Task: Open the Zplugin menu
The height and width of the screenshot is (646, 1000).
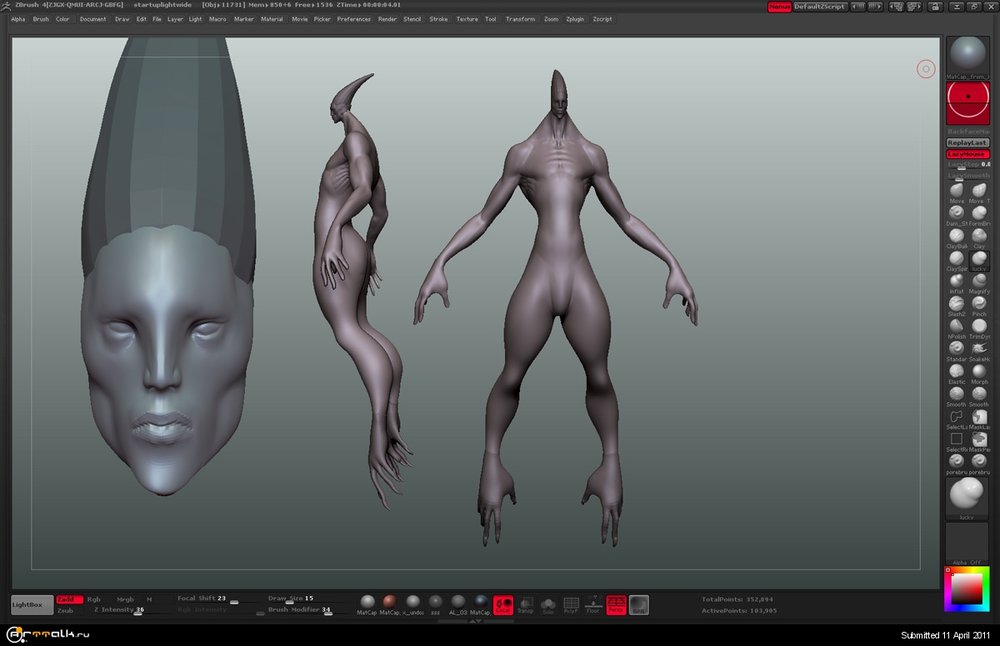Action: 575,19
